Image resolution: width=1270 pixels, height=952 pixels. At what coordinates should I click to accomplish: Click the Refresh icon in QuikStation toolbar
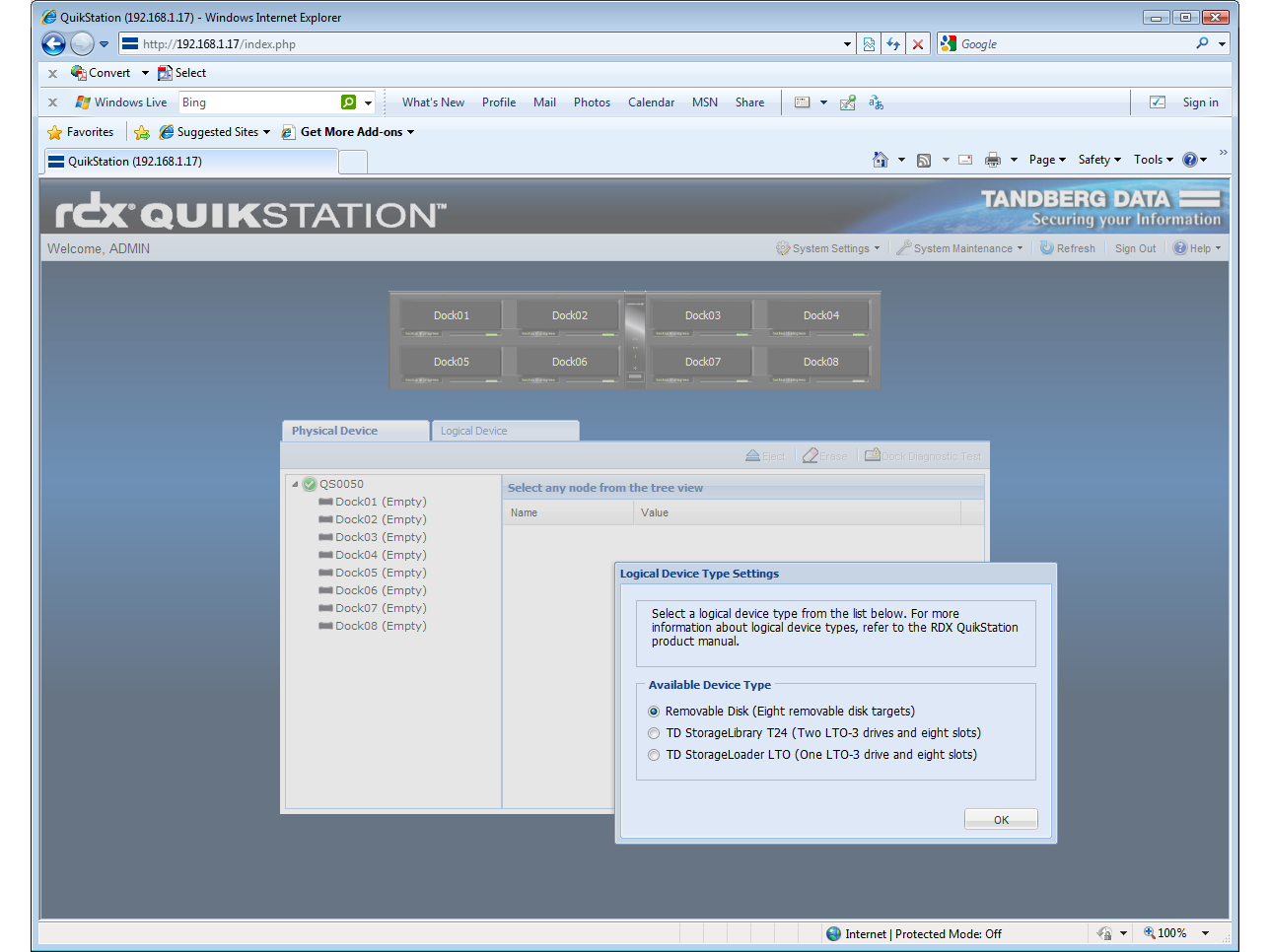(x=1047, y=248)
